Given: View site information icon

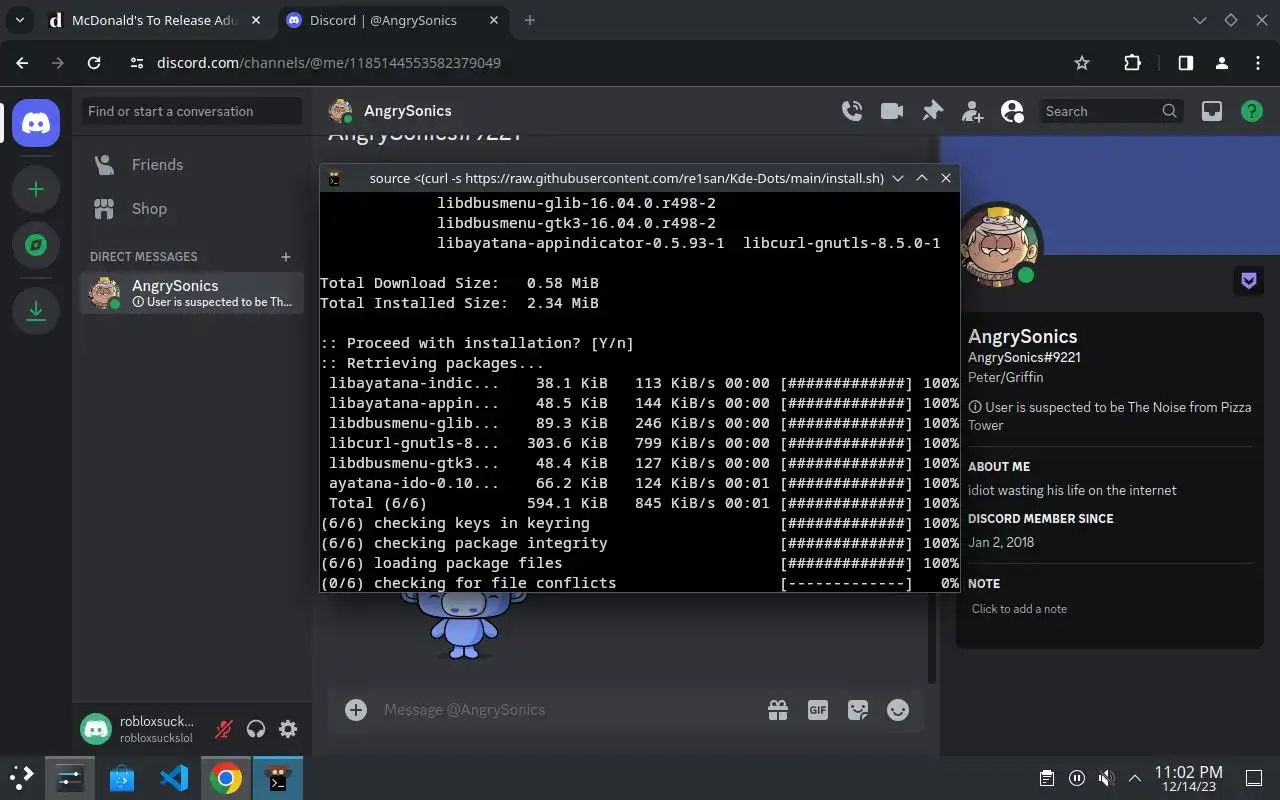Looking at the screenshot, I should [138, 63].
